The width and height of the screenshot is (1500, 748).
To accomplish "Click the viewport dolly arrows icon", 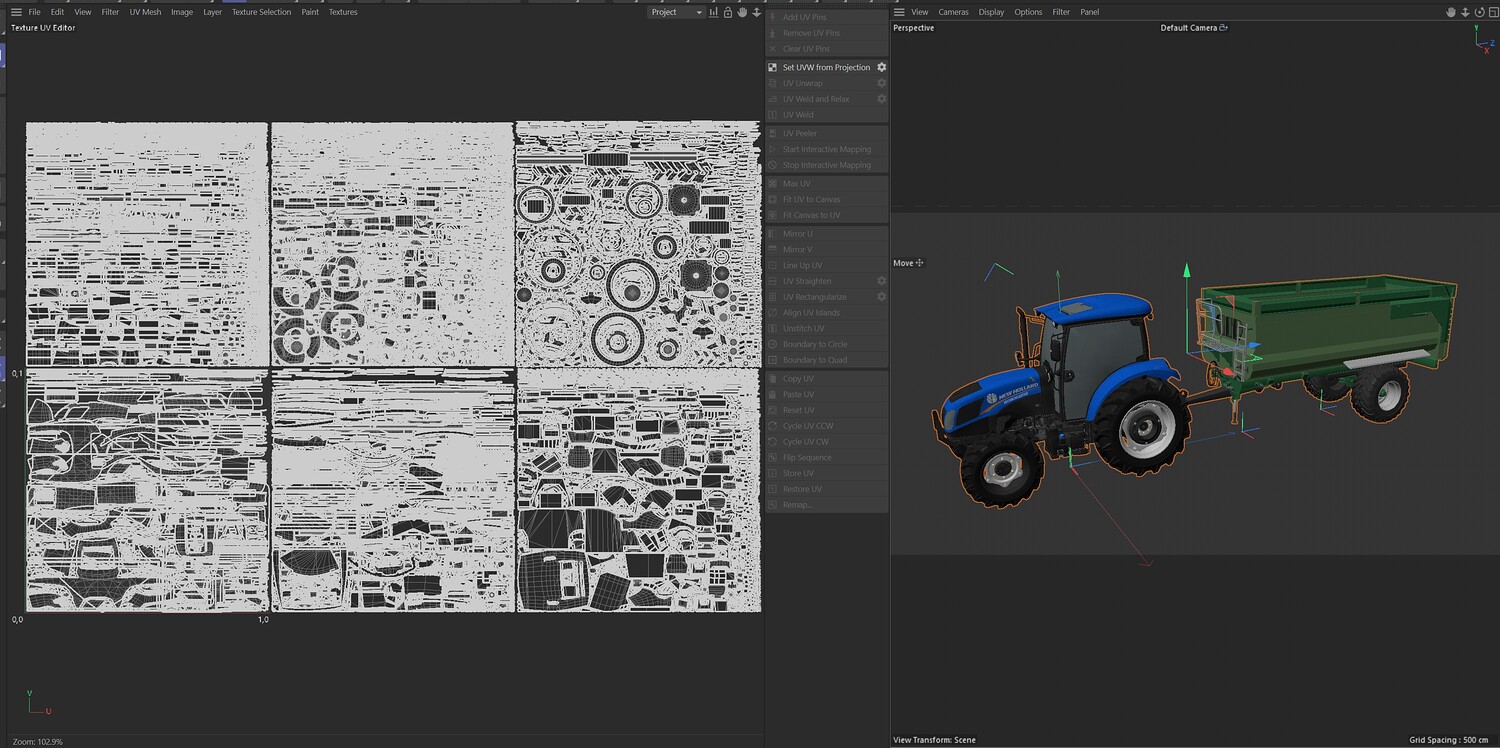I will click(1465, 12).
